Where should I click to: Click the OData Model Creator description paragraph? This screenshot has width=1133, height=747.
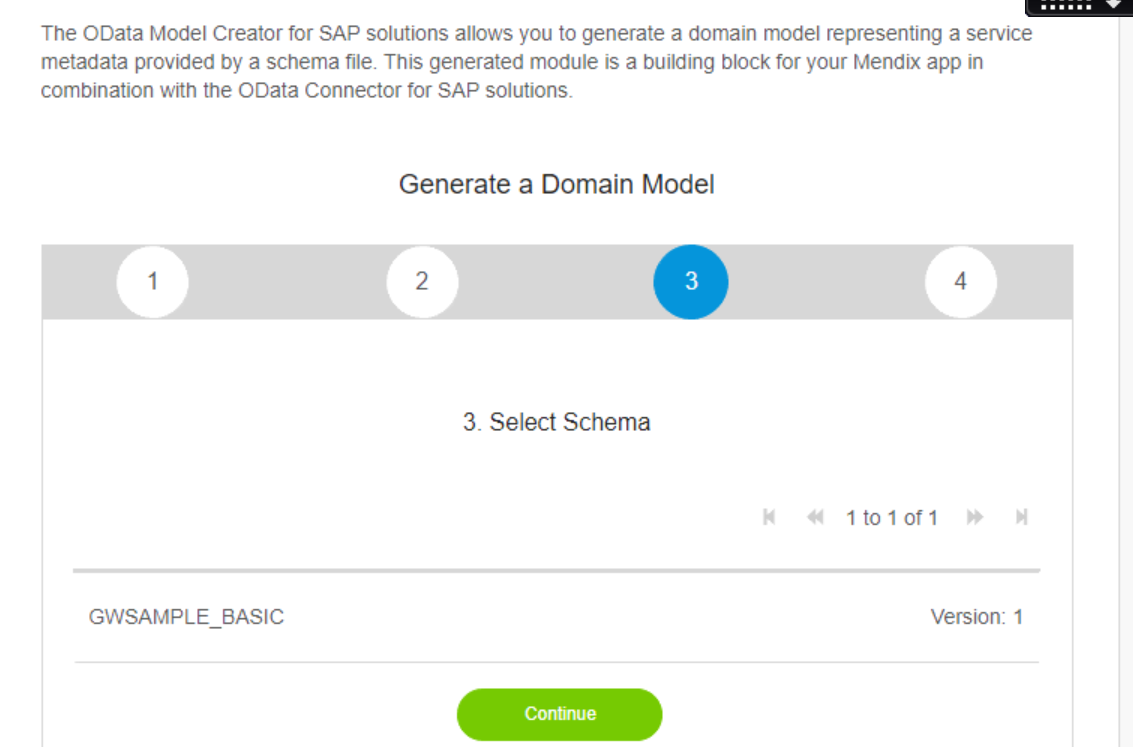coord(537,62)
